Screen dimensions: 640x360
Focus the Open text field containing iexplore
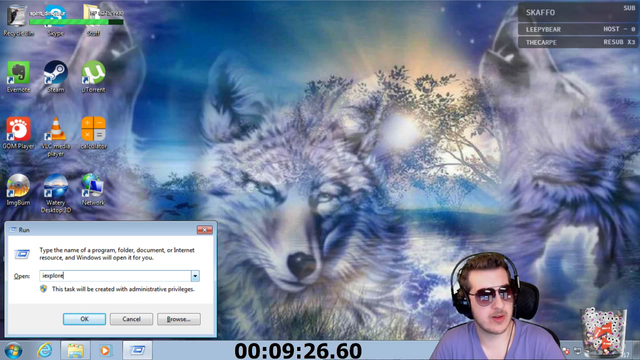[x=115, y=276]
